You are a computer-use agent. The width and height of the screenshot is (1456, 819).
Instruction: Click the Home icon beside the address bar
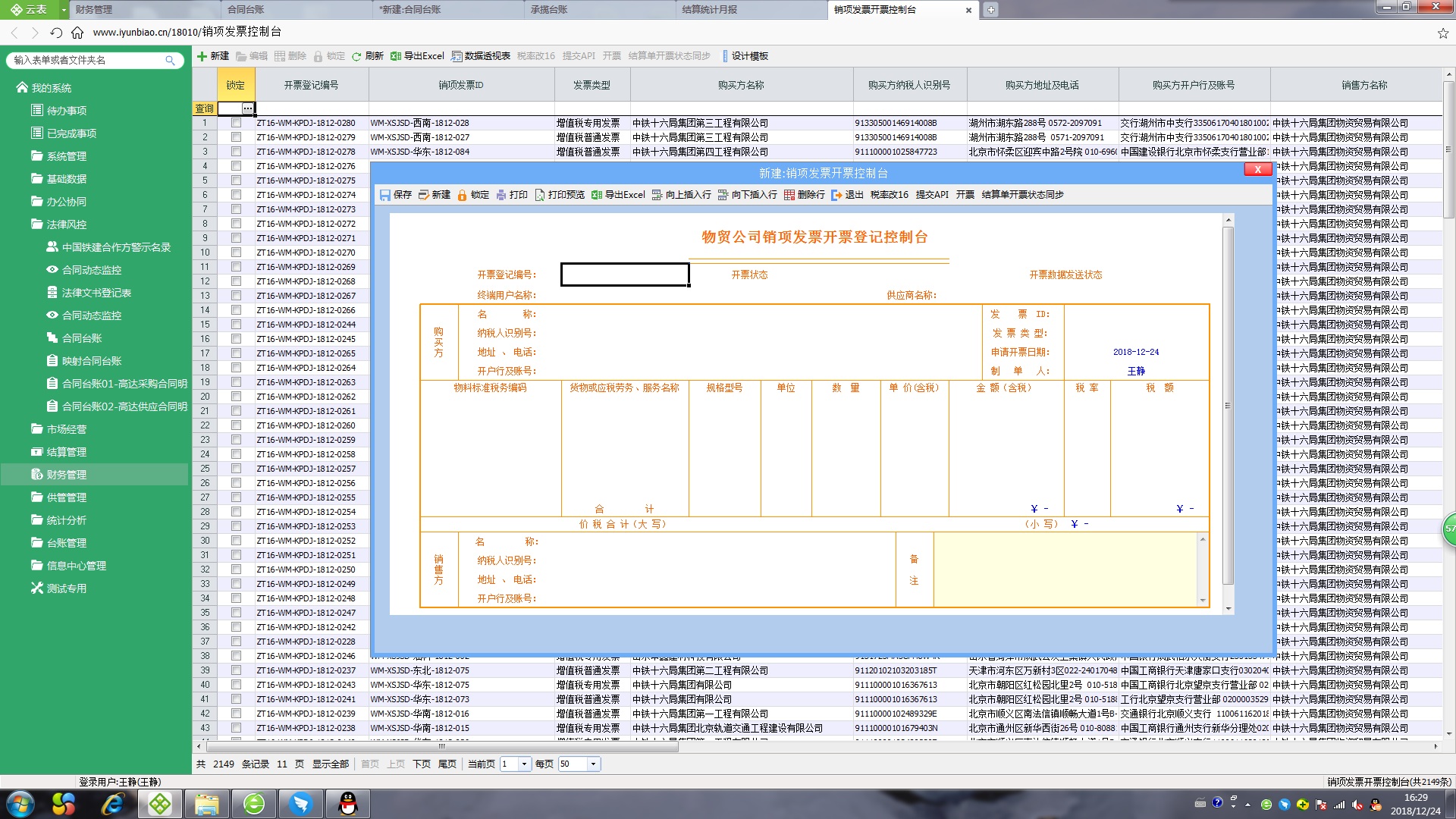(x=77, y=33)
